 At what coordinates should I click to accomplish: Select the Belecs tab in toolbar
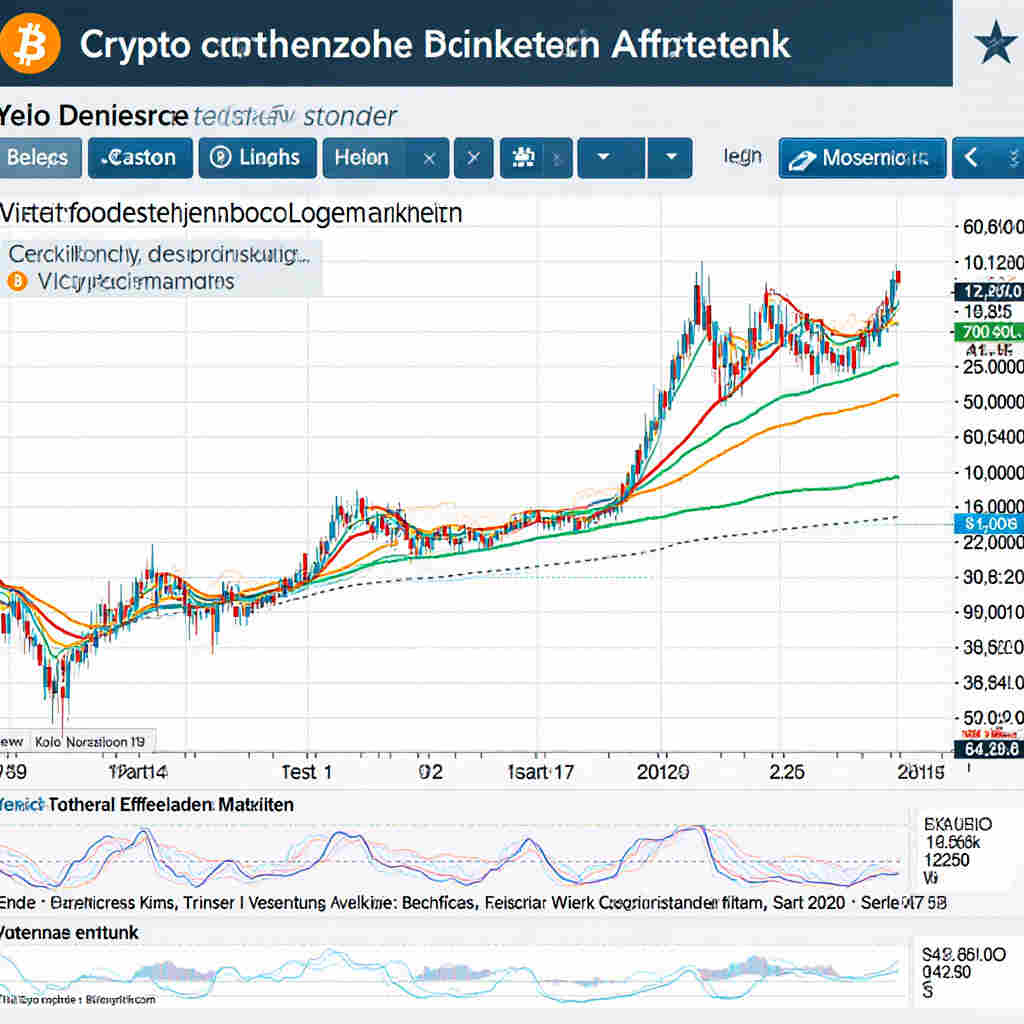point(38,158)
